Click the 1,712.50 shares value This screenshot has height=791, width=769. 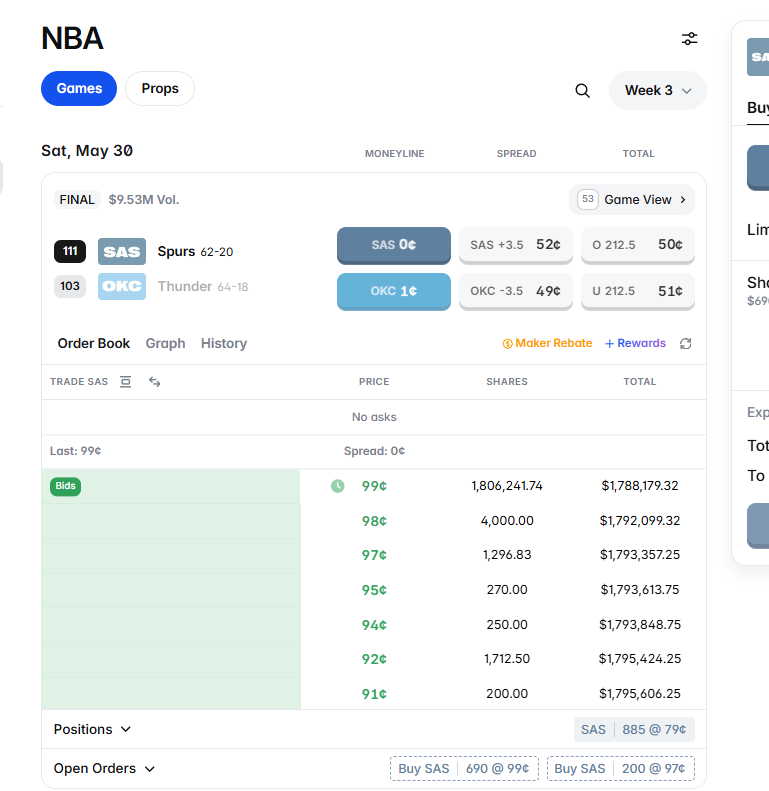[507, 659]
